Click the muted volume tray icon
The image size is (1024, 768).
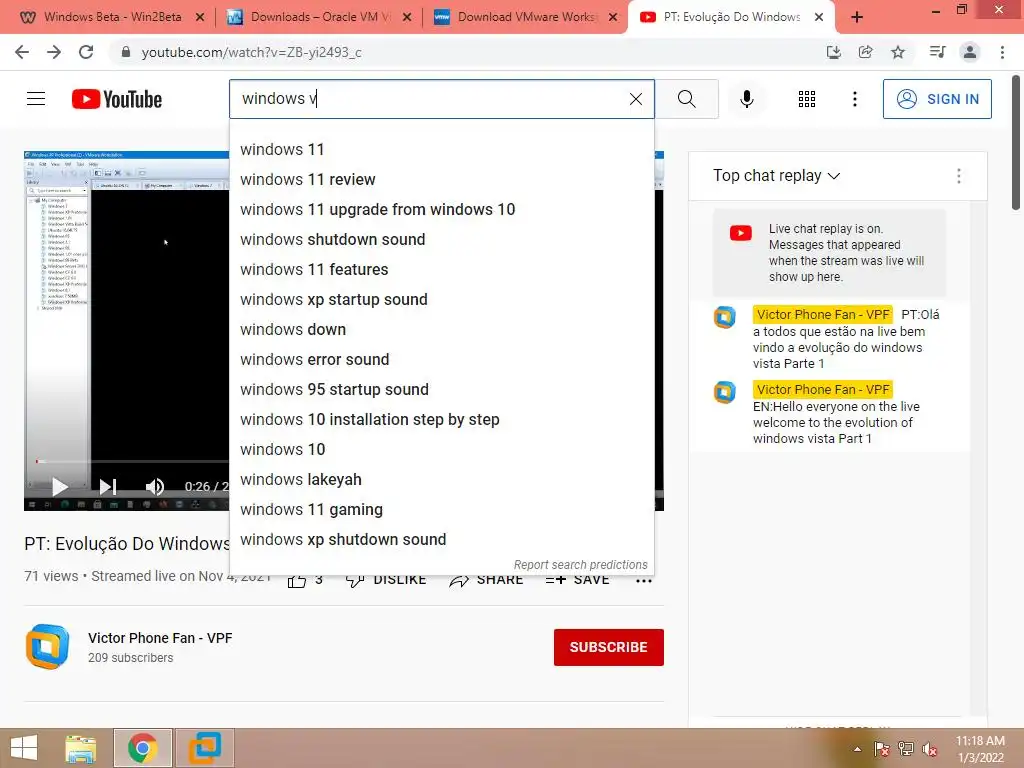coord(930,749)
